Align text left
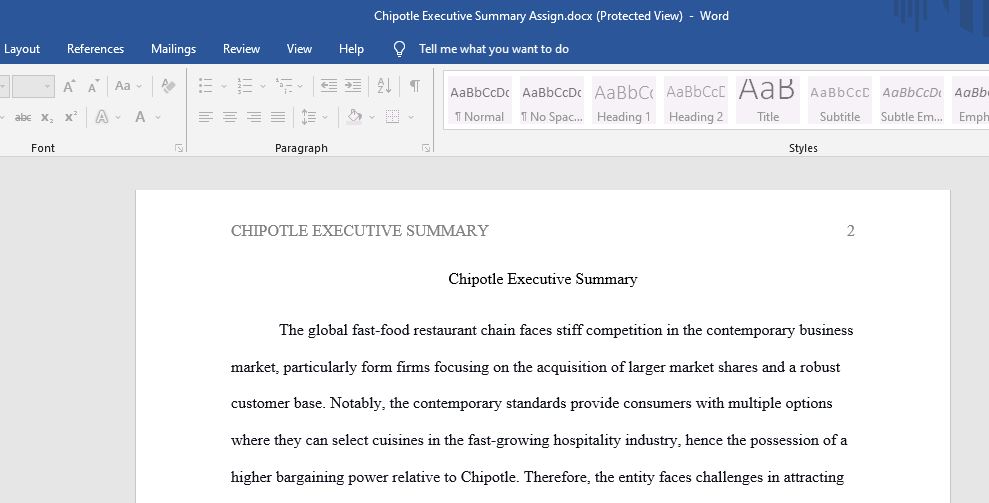The image size is (989, 503). click(205, 117)
